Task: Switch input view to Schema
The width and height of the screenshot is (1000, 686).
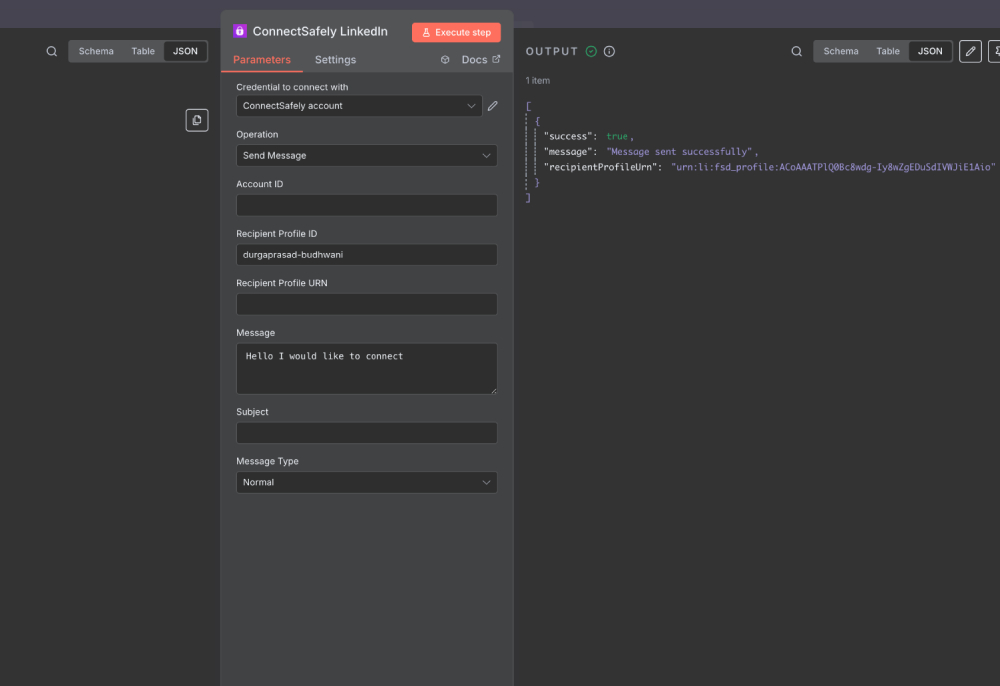Action: point(96,50)
